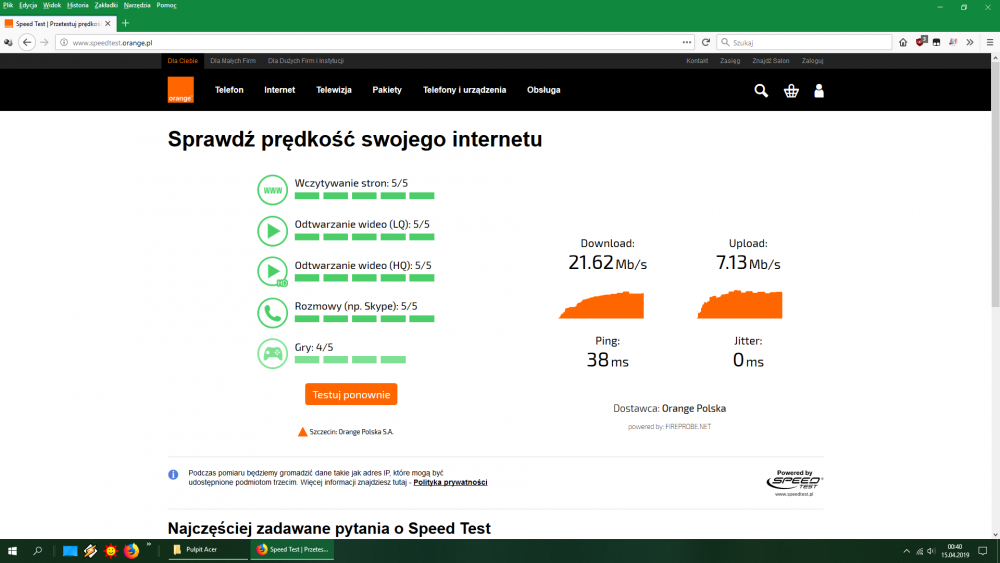Open the site search magnifier icon
This screenshot has width=1000, height=563.
[761, 91]
